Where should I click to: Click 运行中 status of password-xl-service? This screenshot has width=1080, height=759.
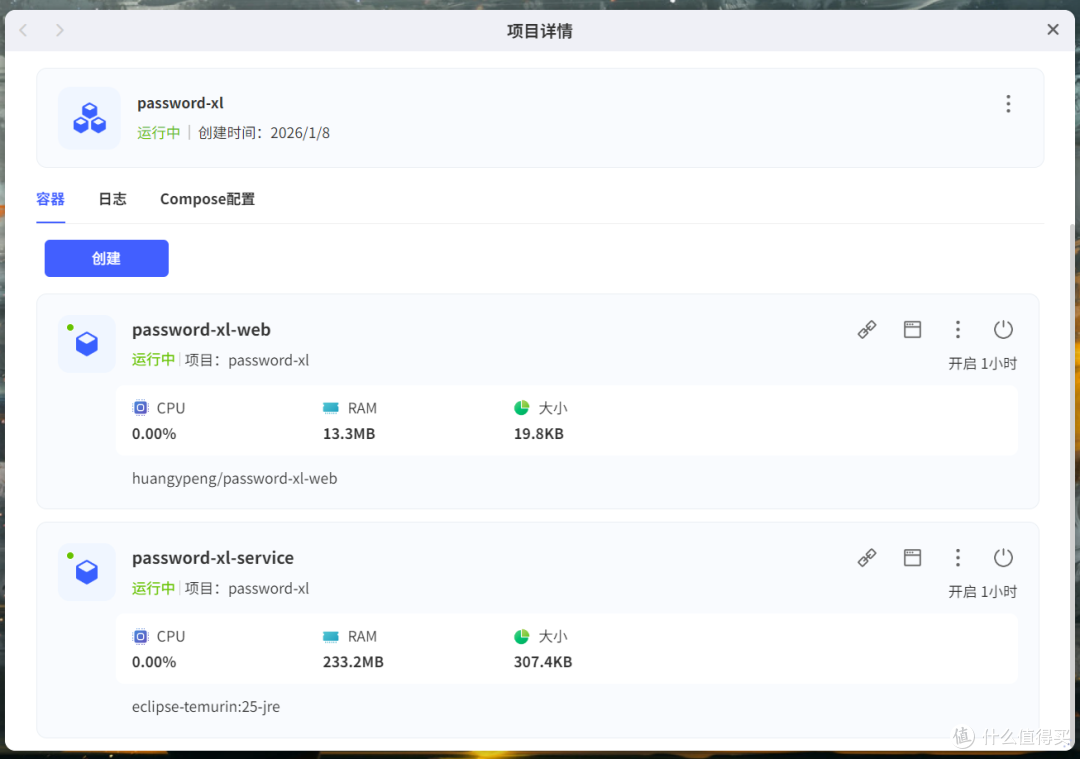click(154, 588)
